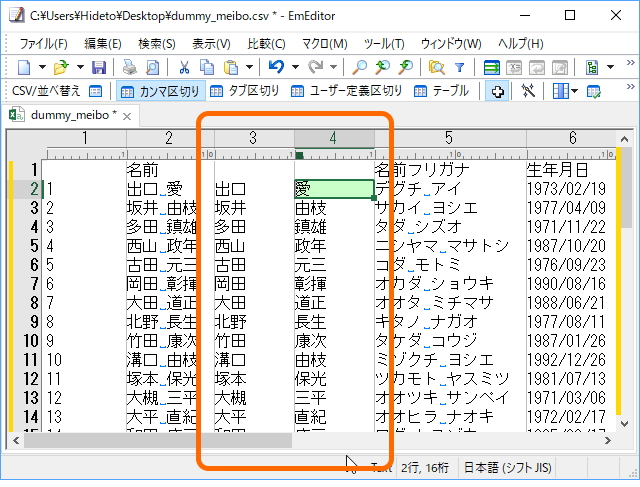Click the adjust separators wand icon
This screenshot has height=487, width=640.
[x=528, y=91]
